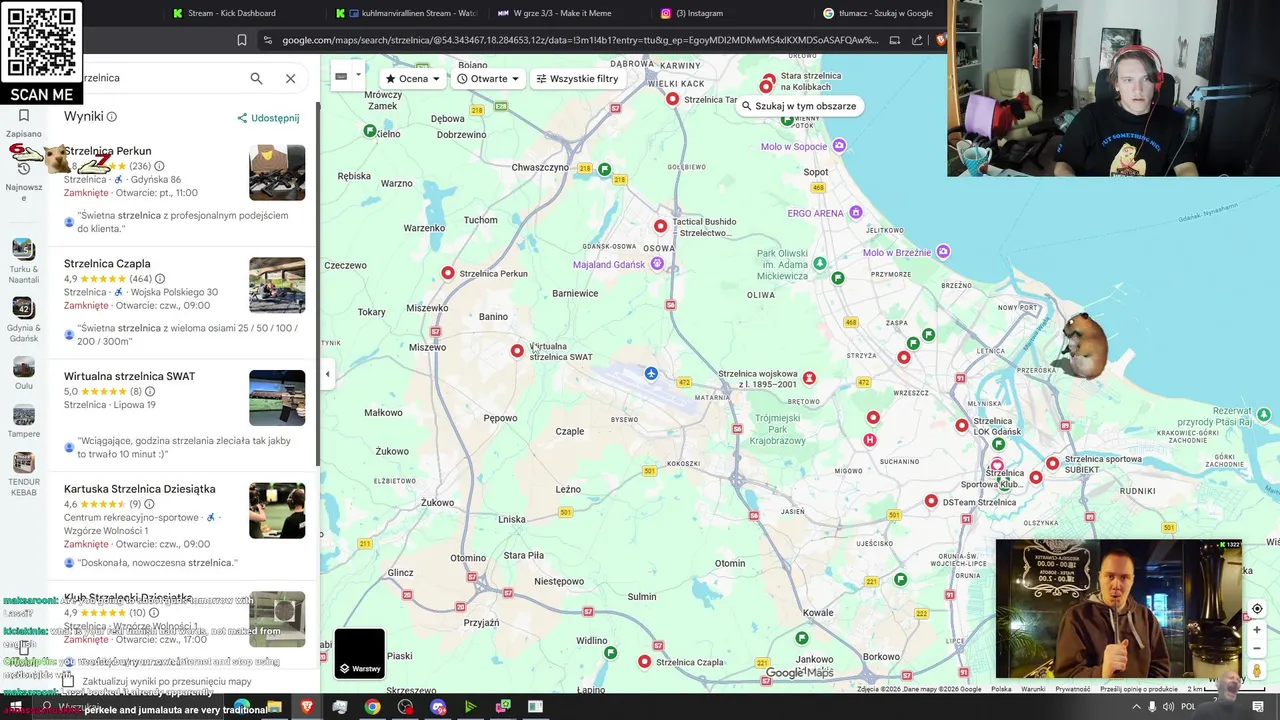Switch to the tłumacz - Szukaj w Google tab
The height and width of the screenshot is (720, 1280).
(x=877, y=13)
